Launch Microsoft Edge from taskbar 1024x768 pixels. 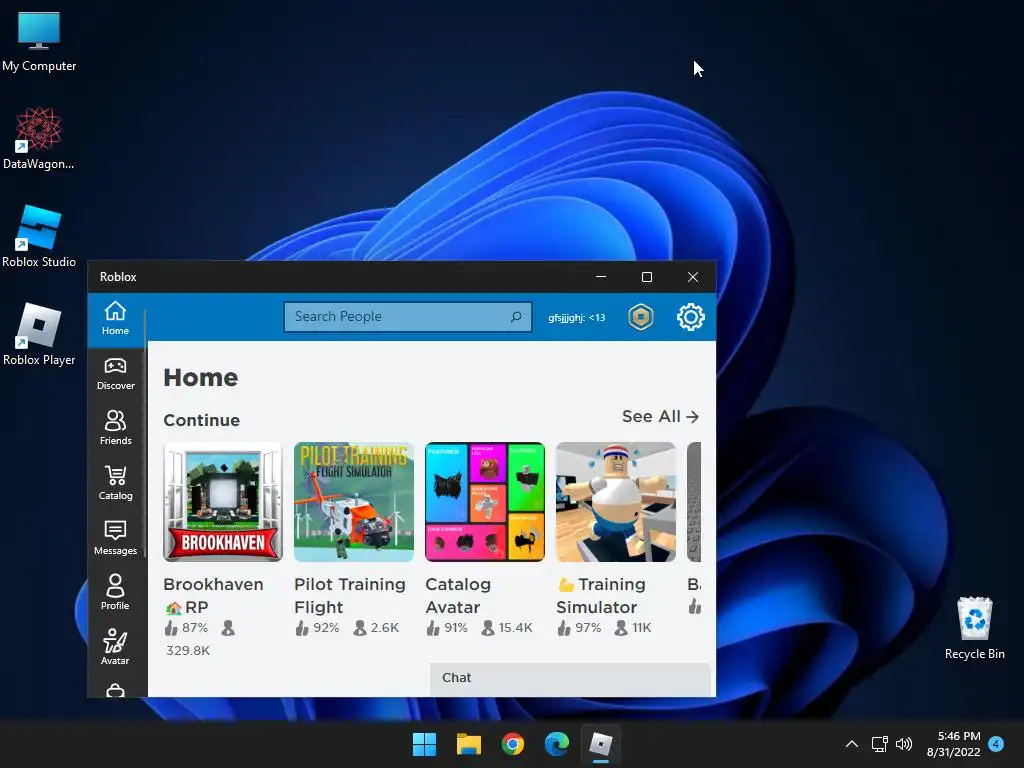[556, 744]
